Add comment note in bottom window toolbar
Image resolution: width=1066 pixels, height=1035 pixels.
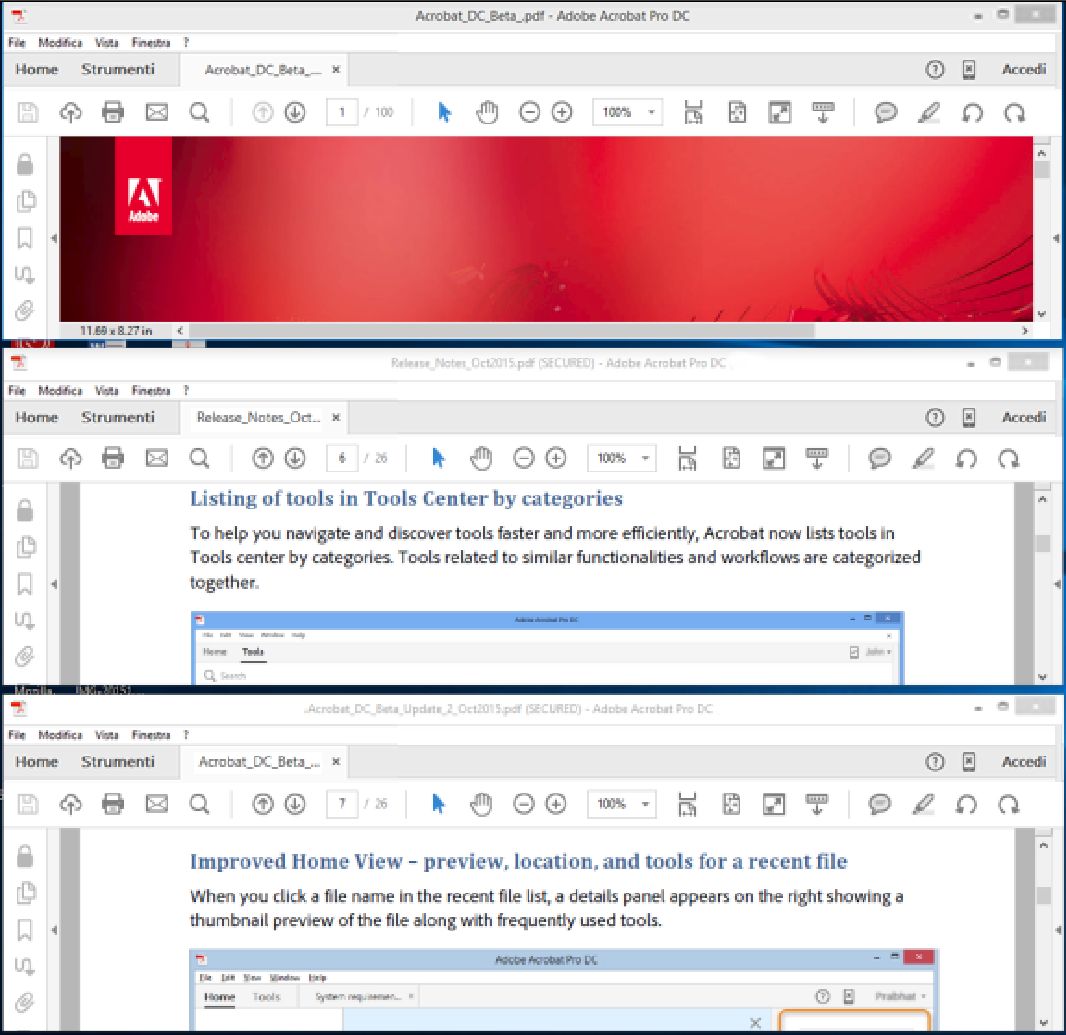pyautogui.click(x=879, y=804)
